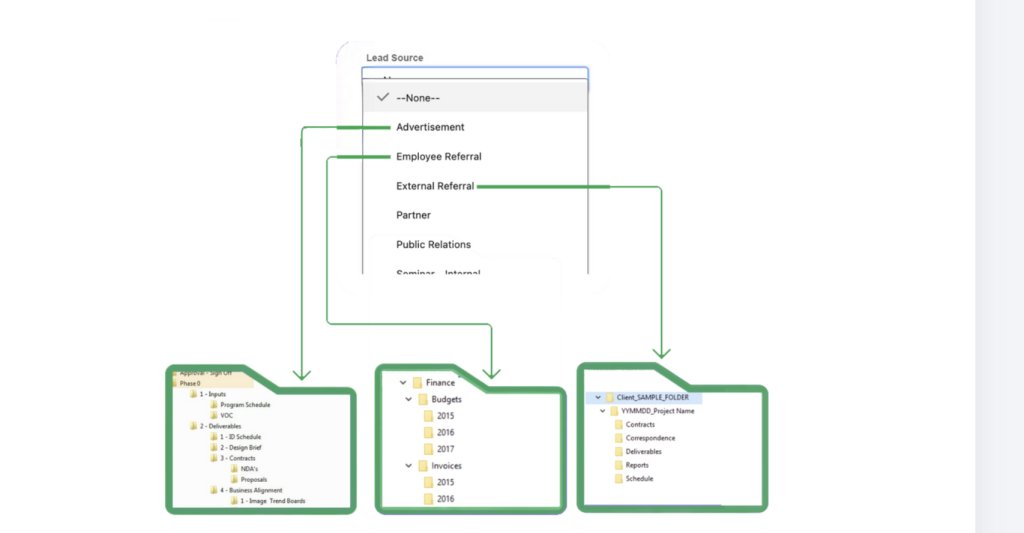Select the --None-- option in Lead Source

475,97
